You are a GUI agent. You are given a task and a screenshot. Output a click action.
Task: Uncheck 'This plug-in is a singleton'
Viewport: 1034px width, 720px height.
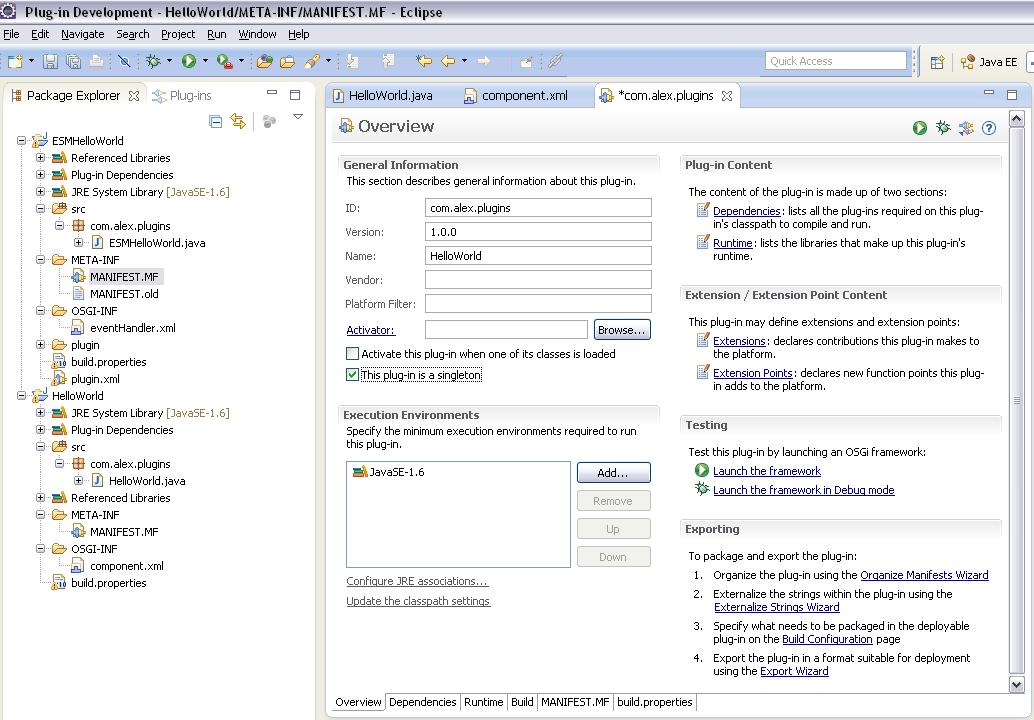(x=353, y=375)
